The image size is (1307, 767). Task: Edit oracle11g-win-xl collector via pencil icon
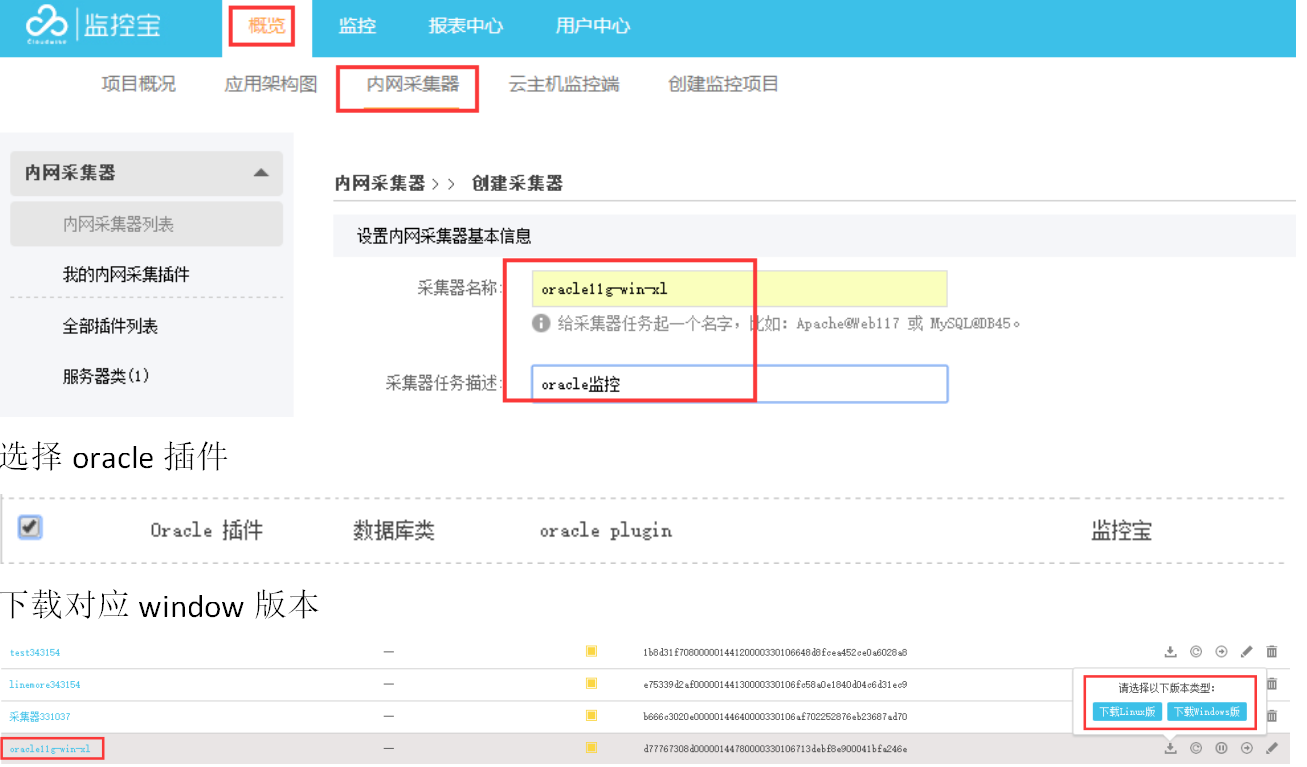coord(1272,748)
